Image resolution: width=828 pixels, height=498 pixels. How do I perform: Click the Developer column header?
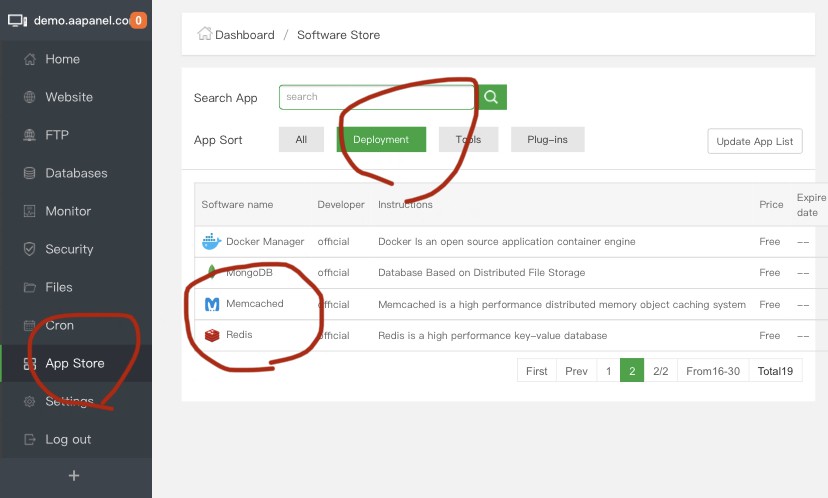[x=341, y=204]
